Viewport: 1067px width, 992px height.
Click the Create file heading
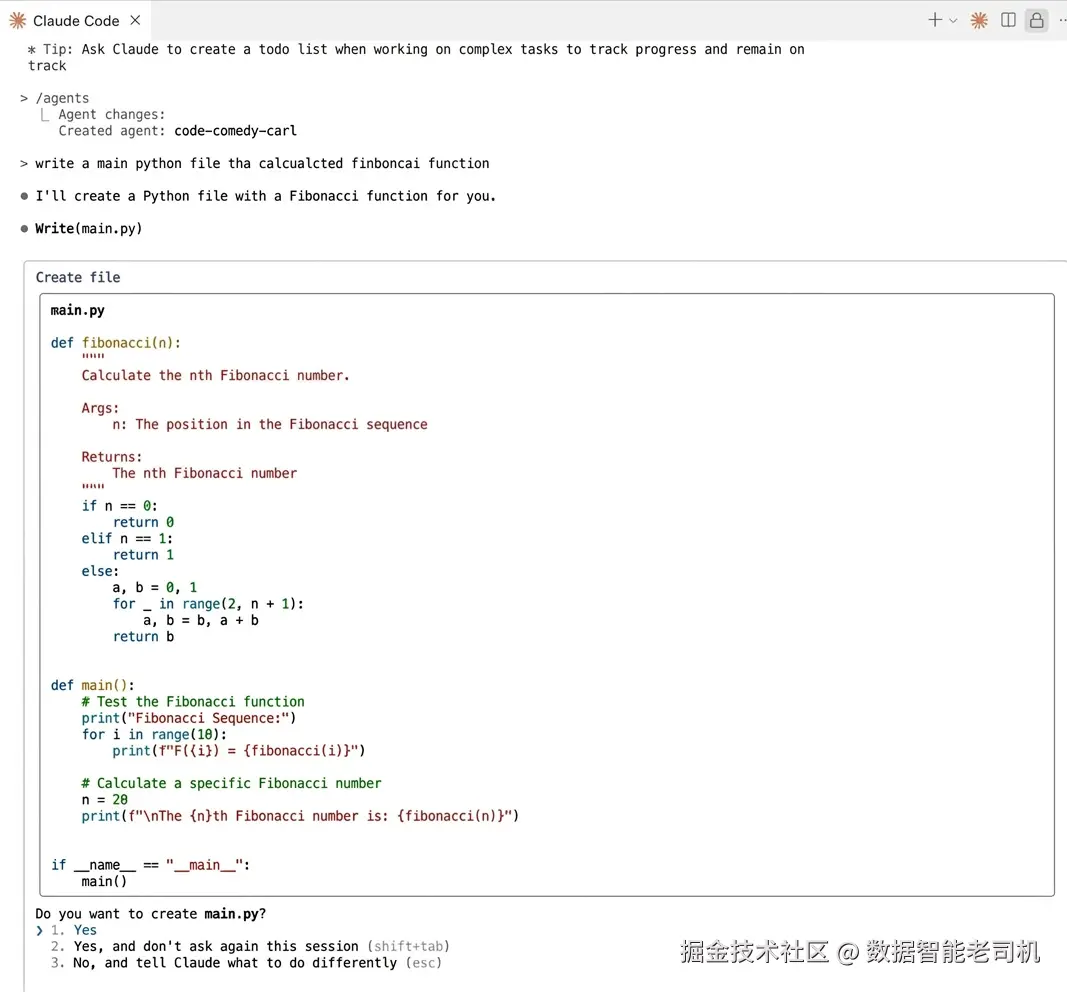(78, 278)
